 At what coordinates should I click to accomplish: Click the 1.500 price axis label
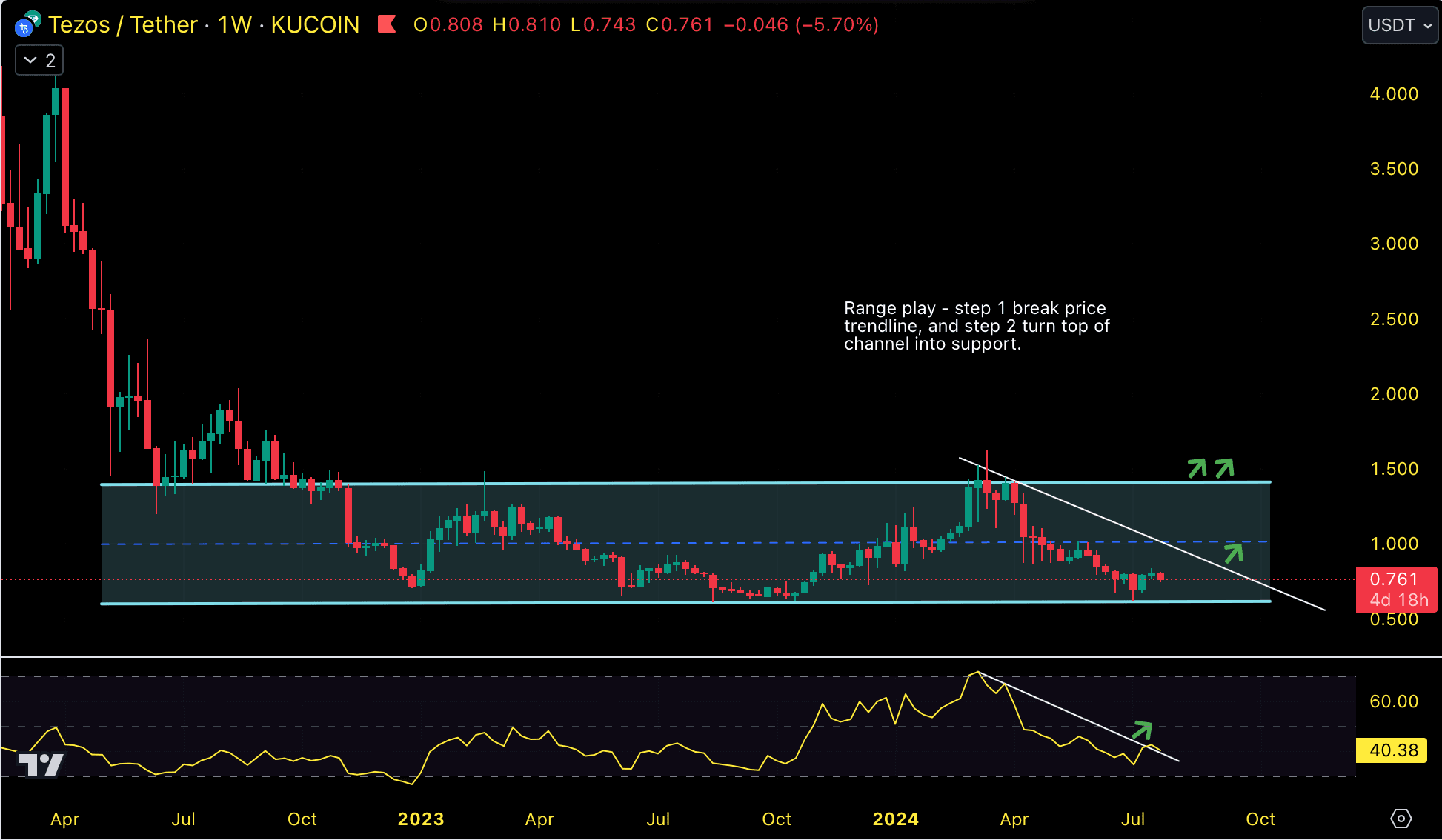(x=1394, y=469)
